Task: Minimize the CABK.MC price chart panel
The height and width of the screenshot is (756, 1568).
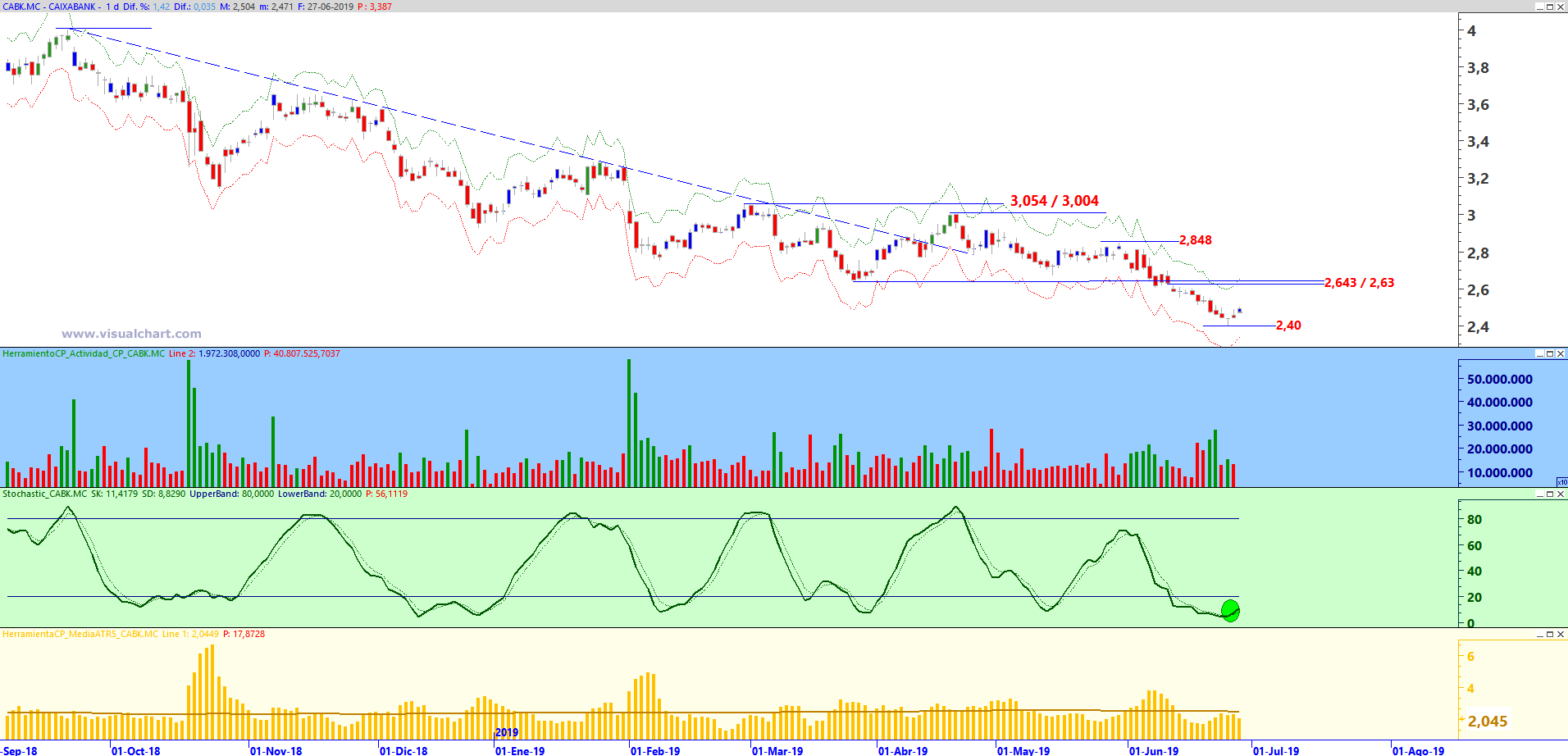Action: tap(1539, 7)
